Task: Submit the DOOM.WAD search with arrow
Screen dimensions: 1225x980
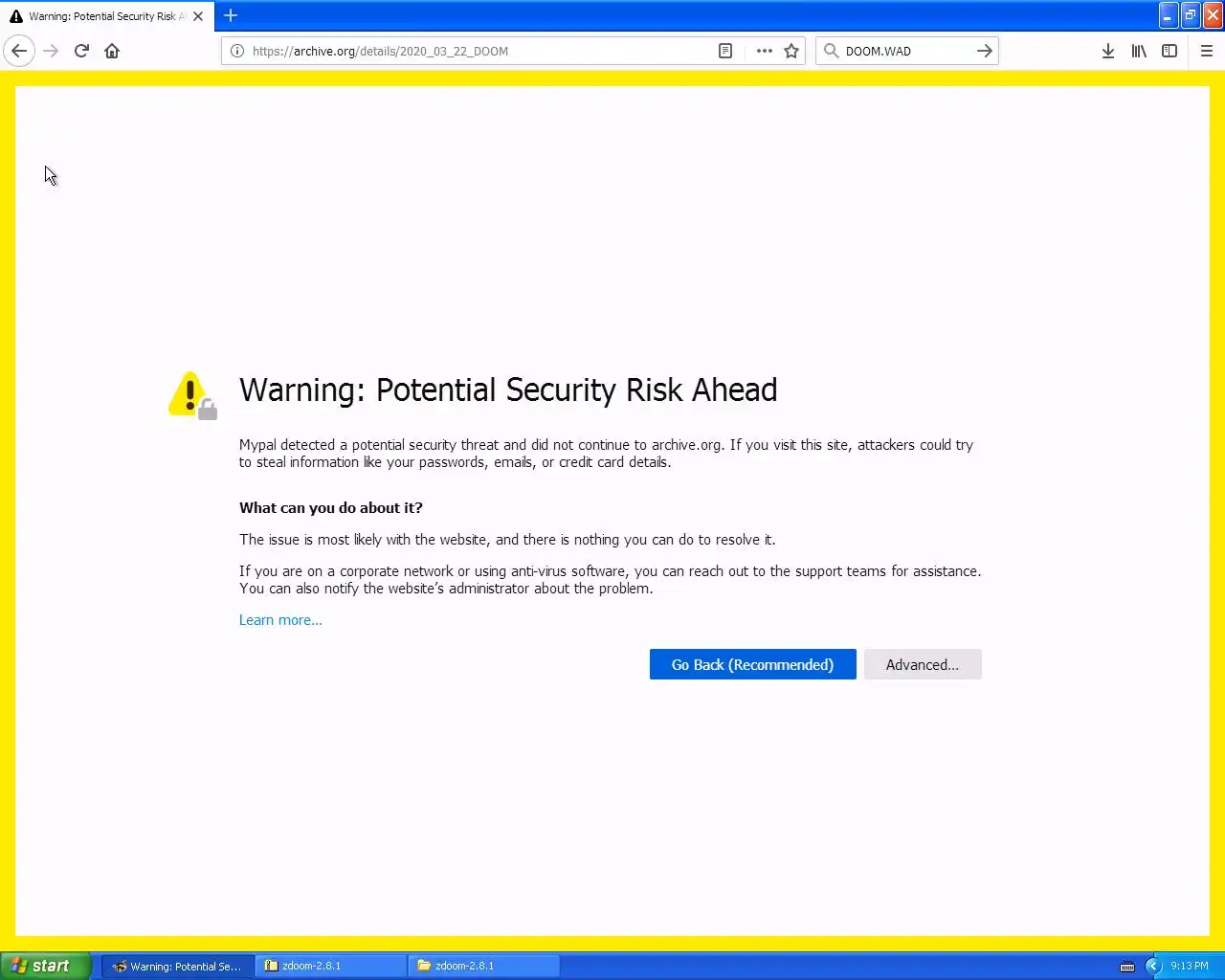Action: click(x=984, y=51)
